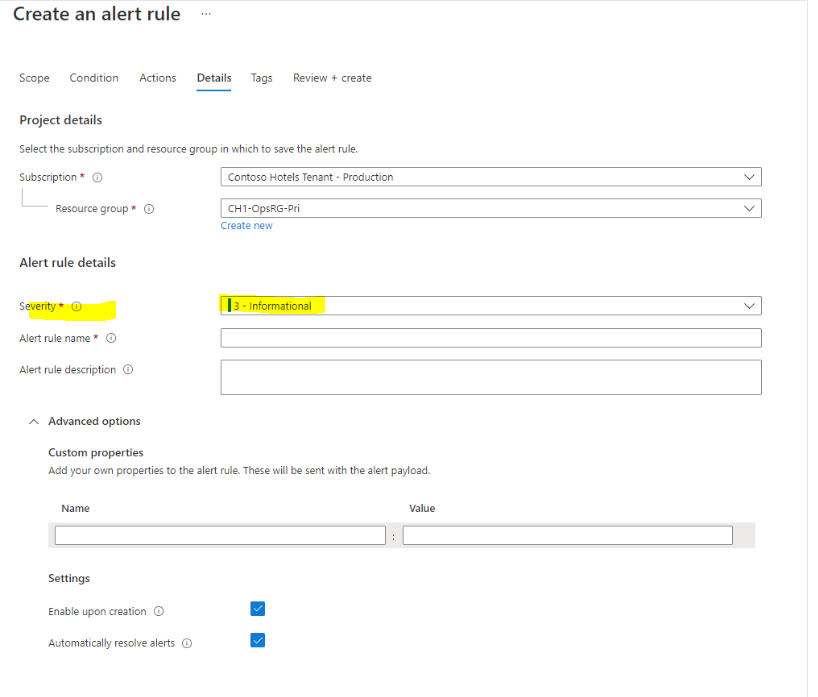The height and width of the screenshot is (697, 818).
Task: Click the Alert rule name input field
Action: 490,337
